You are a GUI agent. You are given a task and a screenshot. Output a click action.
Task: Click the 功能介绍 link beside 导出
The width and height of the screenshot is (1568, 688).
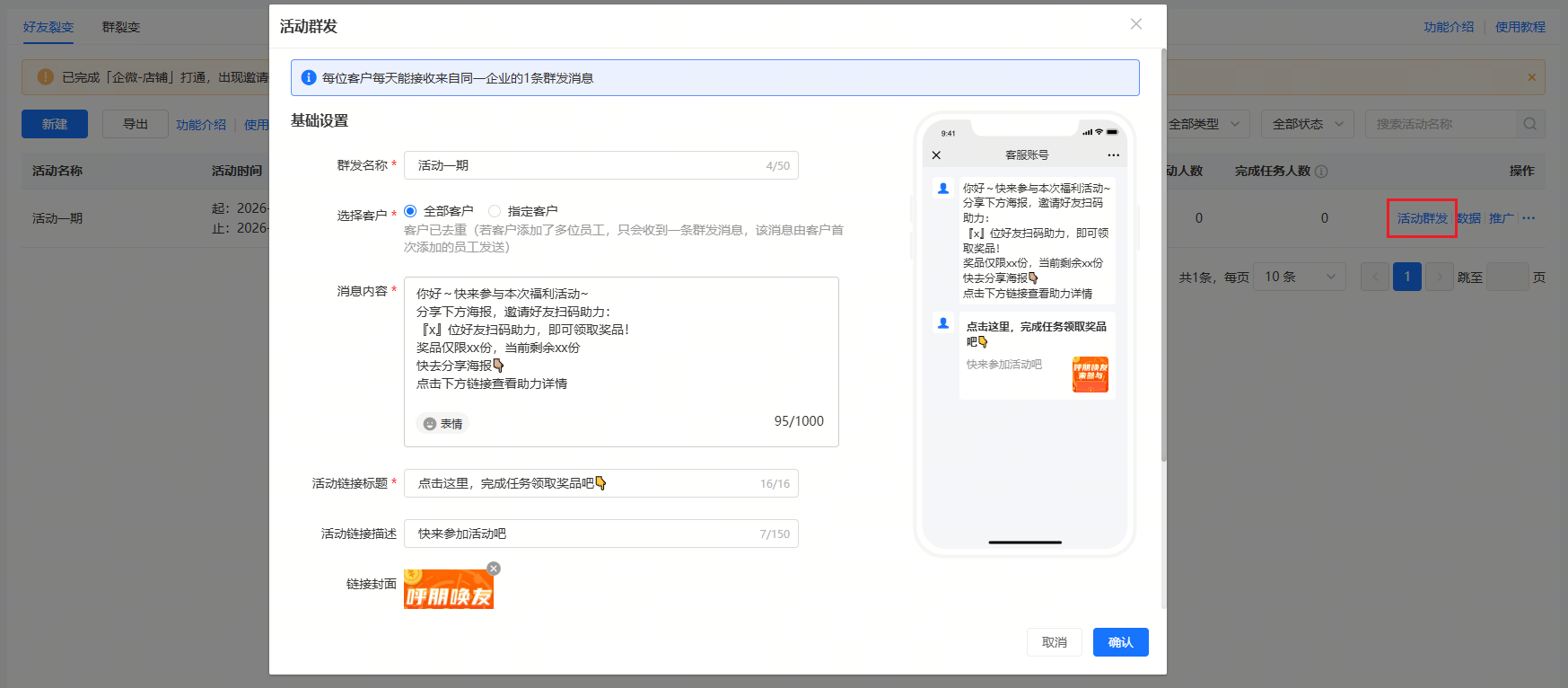pos(201,125)
